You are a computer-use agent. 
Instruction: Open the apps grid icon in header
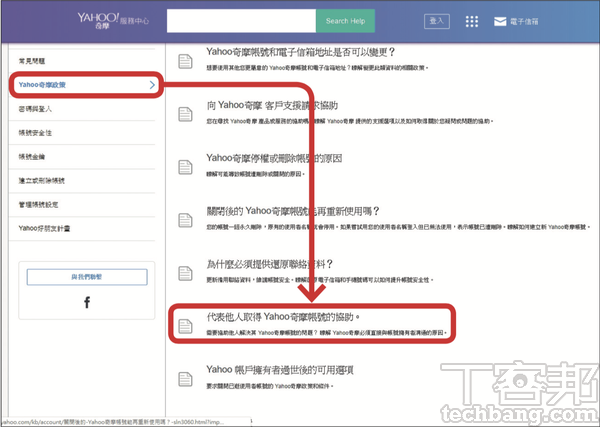click(x=471, y=21)
